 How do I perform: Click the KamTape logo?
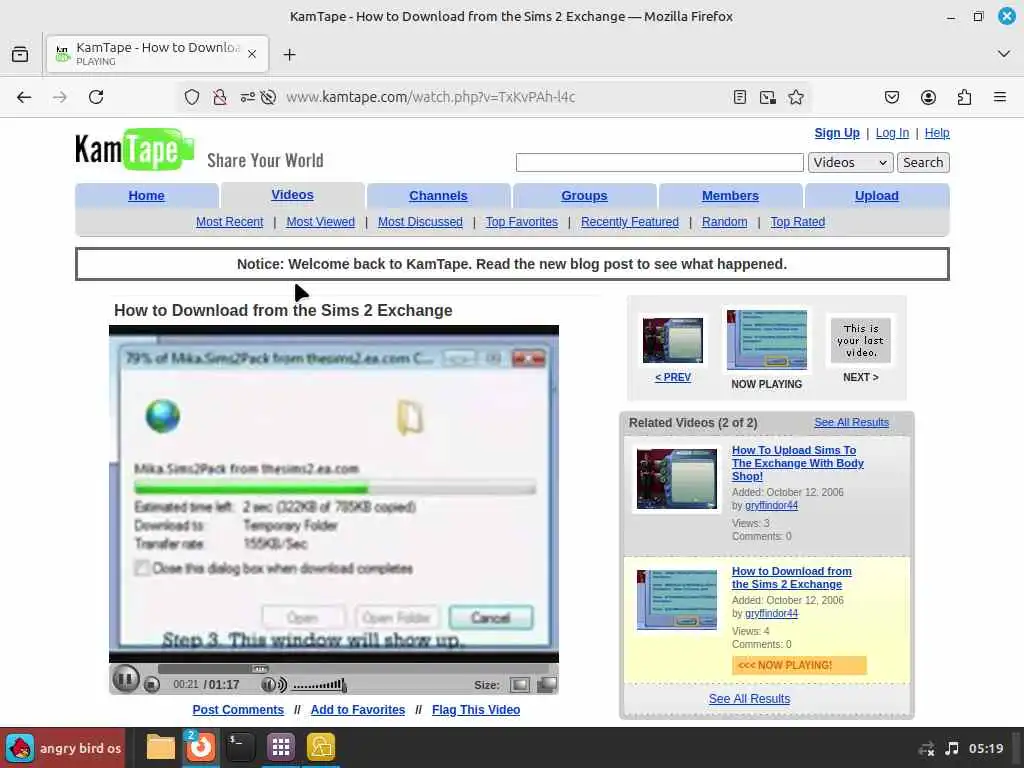135,150
